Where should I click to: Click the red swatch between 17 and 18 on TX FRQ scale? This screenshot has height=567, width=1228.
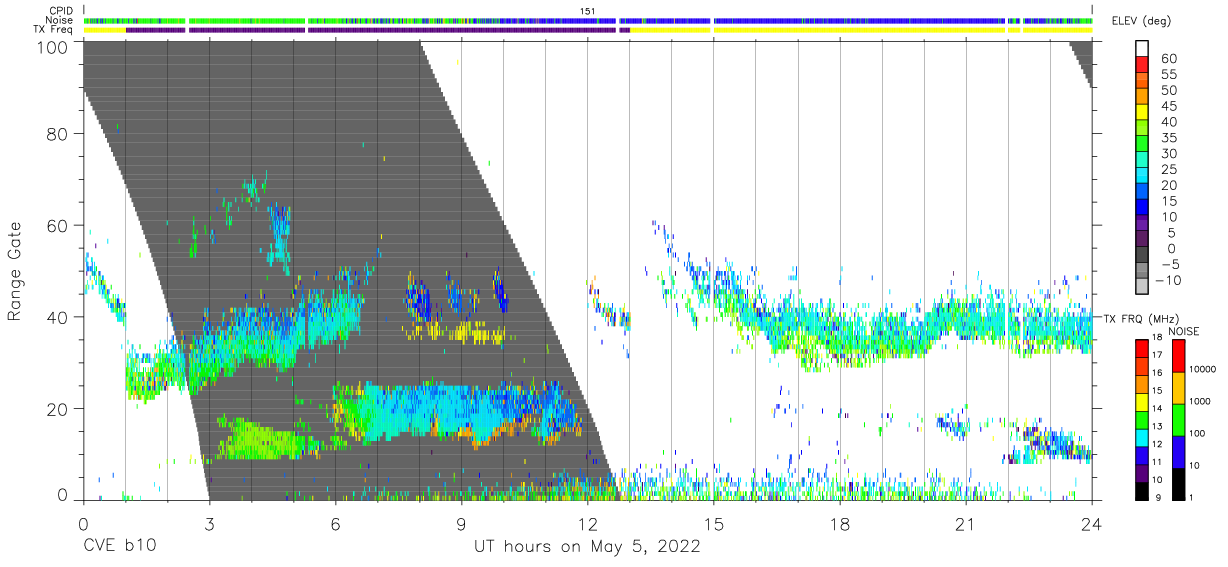click(1143, 348)
